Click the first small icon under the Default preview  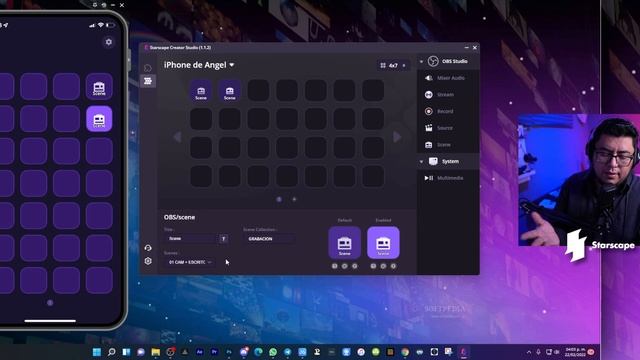[335, 266]
